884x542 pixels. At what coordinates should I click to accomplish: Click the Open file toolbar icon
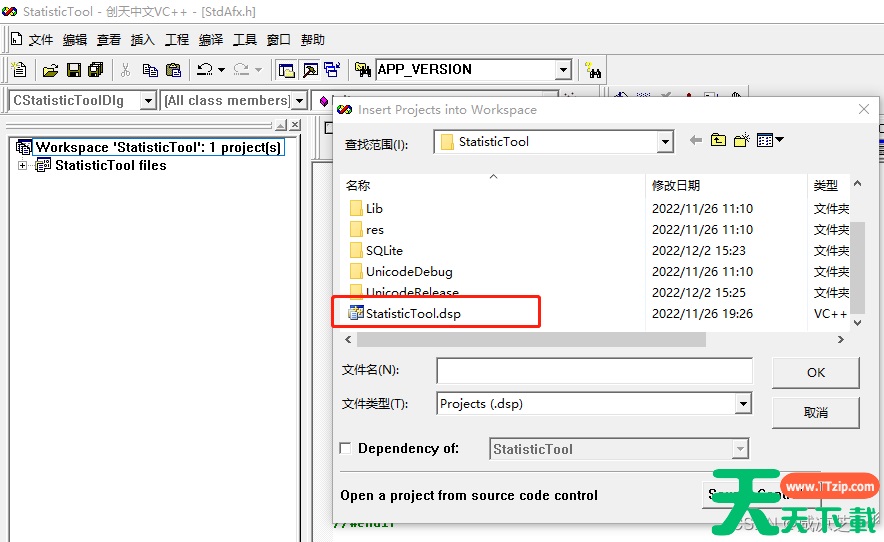tap(50, 70)
